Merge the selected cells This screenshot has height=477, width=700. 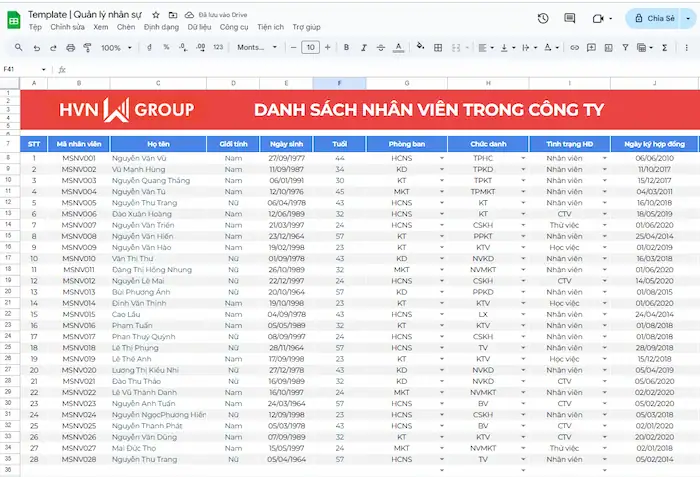point(456,47)
